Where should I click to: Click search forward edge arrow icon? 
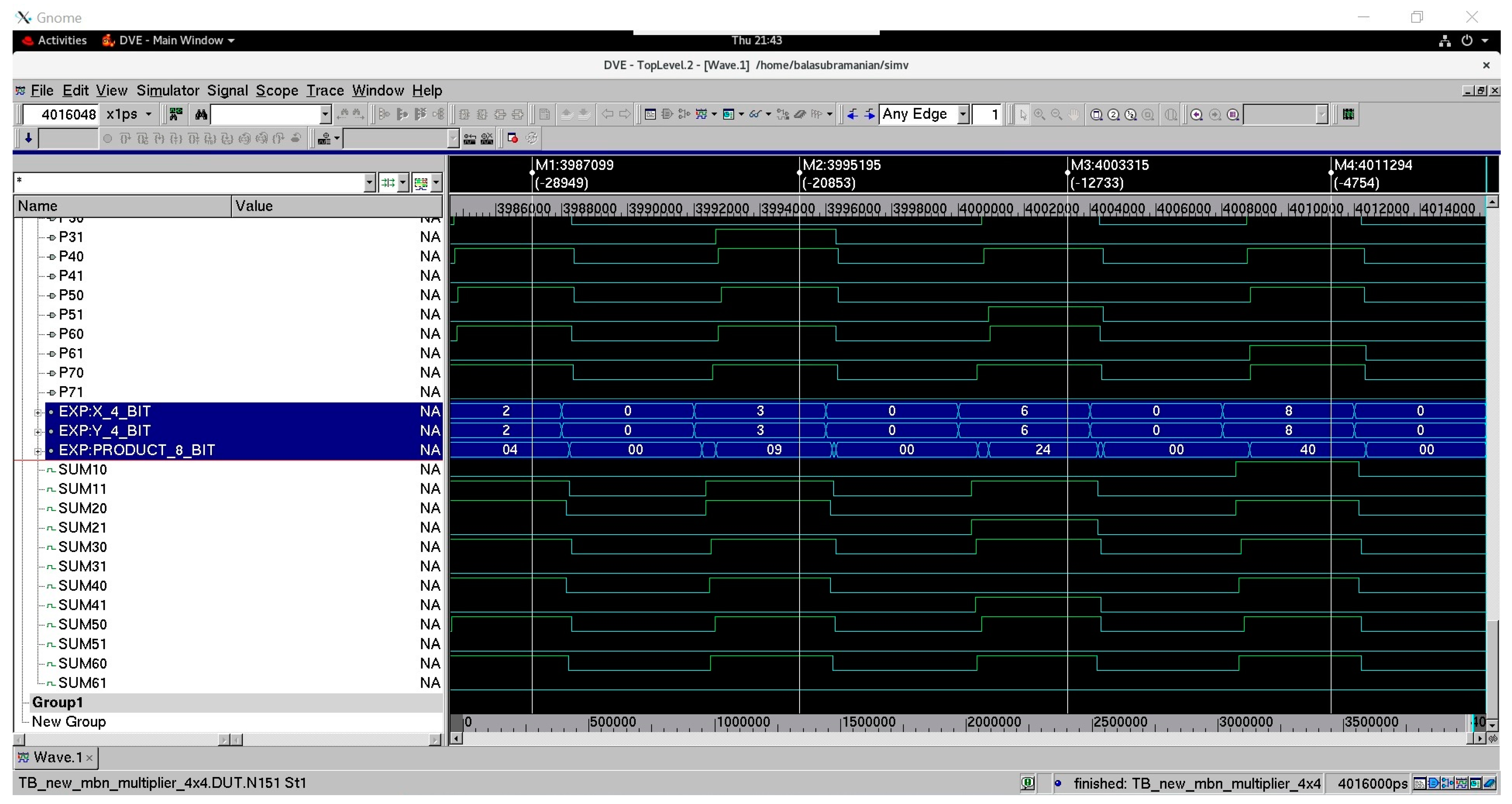[x=869, y=114]
